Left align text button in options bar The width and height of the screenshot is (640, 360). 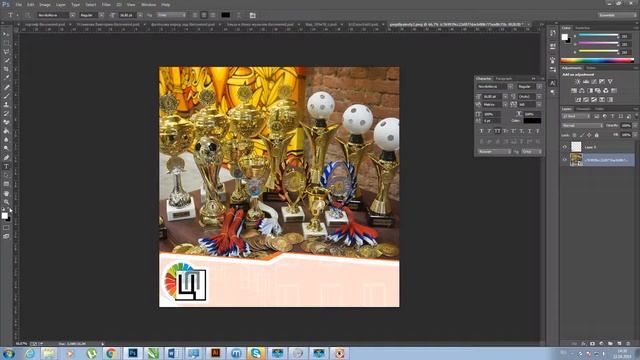click(x=195, y=15)
